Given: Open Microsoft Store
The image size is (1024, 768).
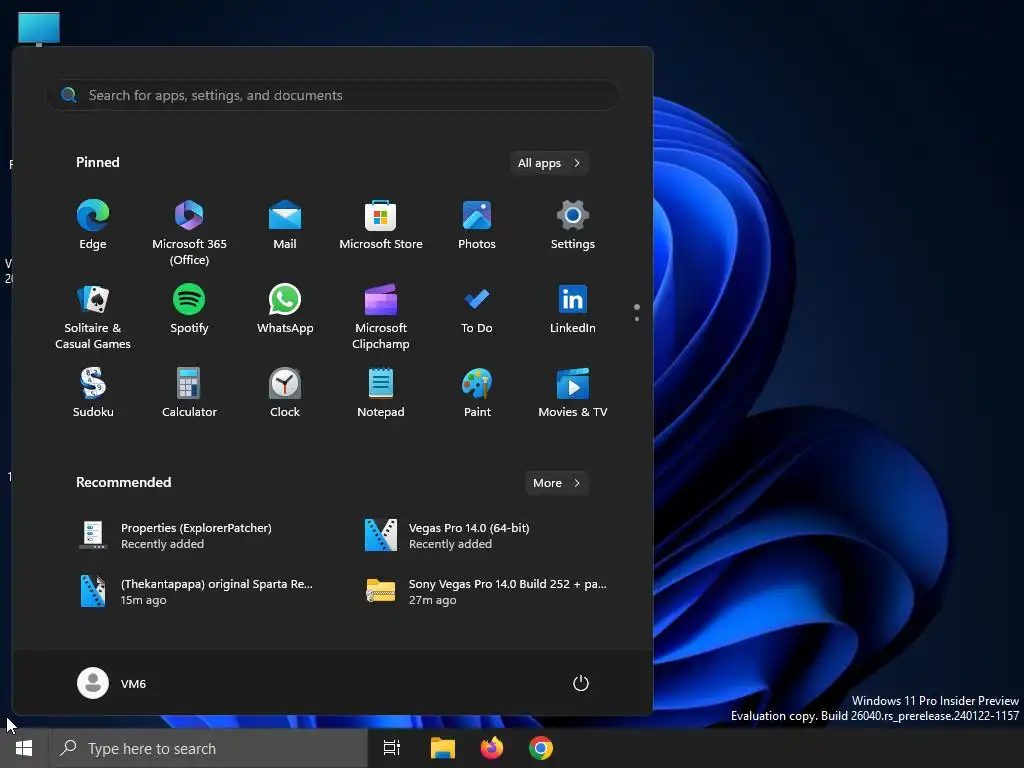Looking at the screenshot, I should (x=381, y=225).
